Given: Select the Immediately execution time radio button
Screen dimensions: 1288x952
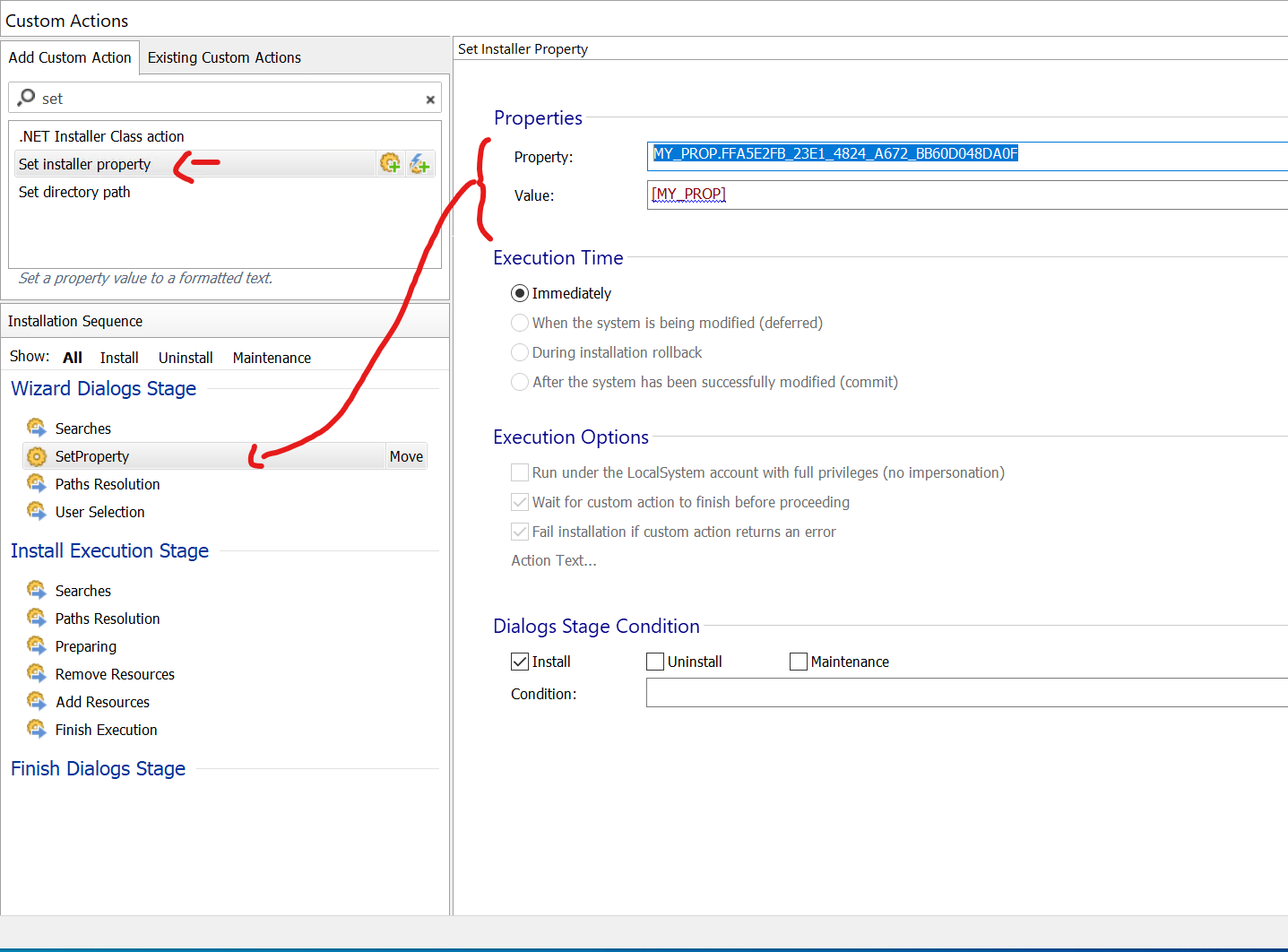Looking at the screenshot, I should point(520,293).
